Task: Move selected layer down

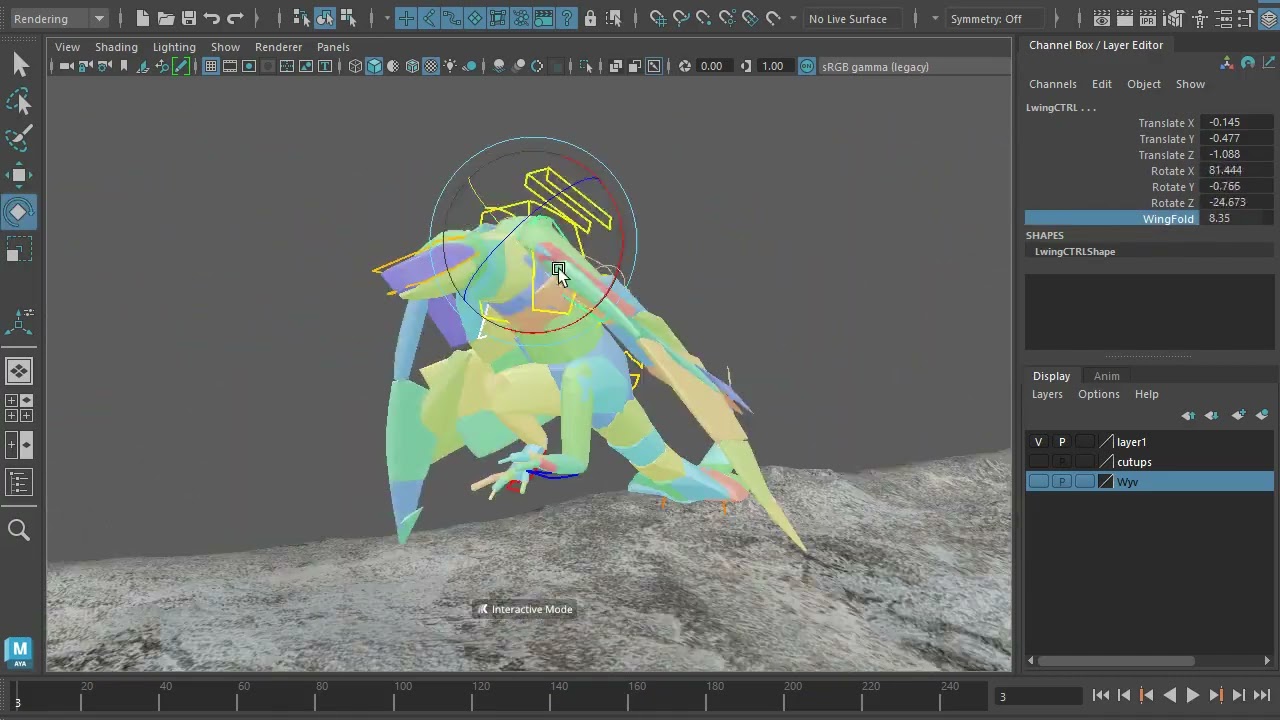Action: 1211,415
